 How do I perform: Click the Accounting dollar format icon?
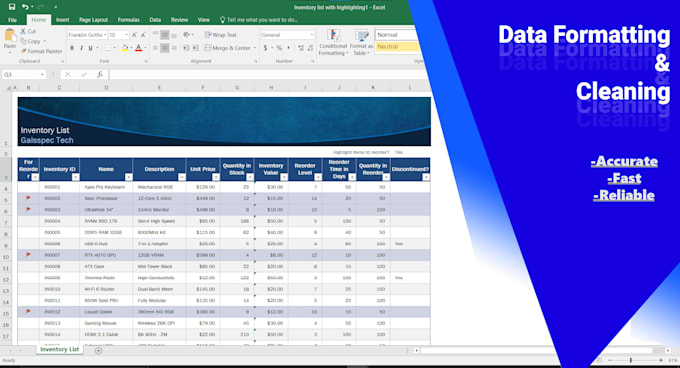pos(265,48)
